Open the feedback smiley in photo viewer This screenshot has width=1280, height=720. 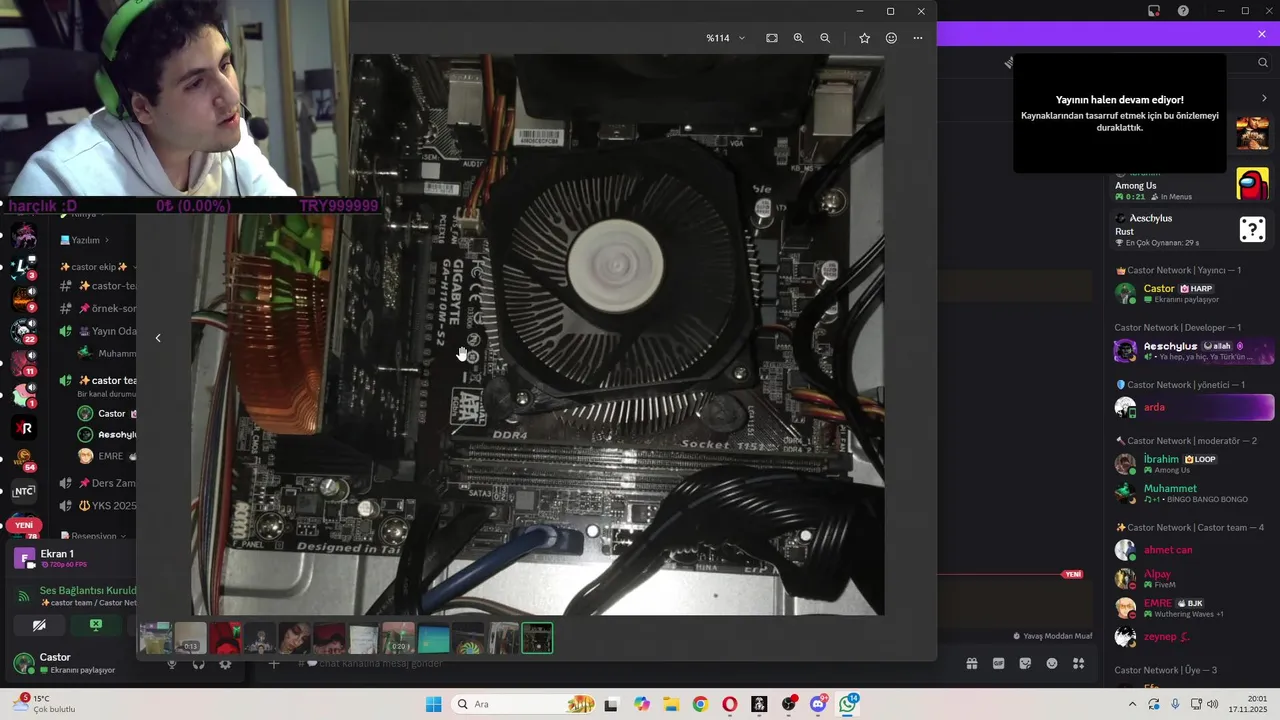[891, 38]
